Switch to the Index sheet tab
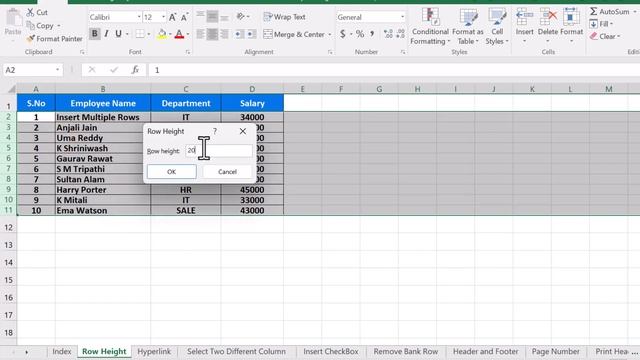Image resolution: width=640 pixels, height=360 pixels. coord(62,351)
